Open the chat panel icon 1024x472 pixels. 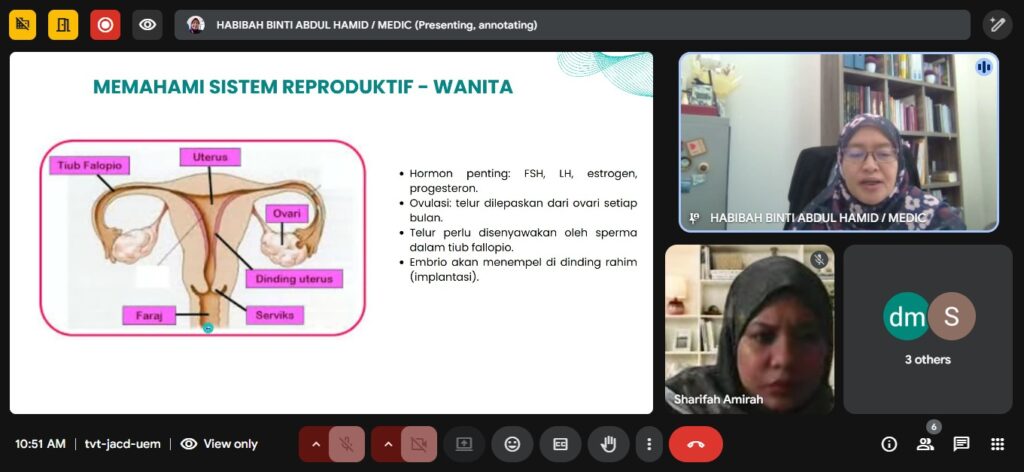coord(961,444)
